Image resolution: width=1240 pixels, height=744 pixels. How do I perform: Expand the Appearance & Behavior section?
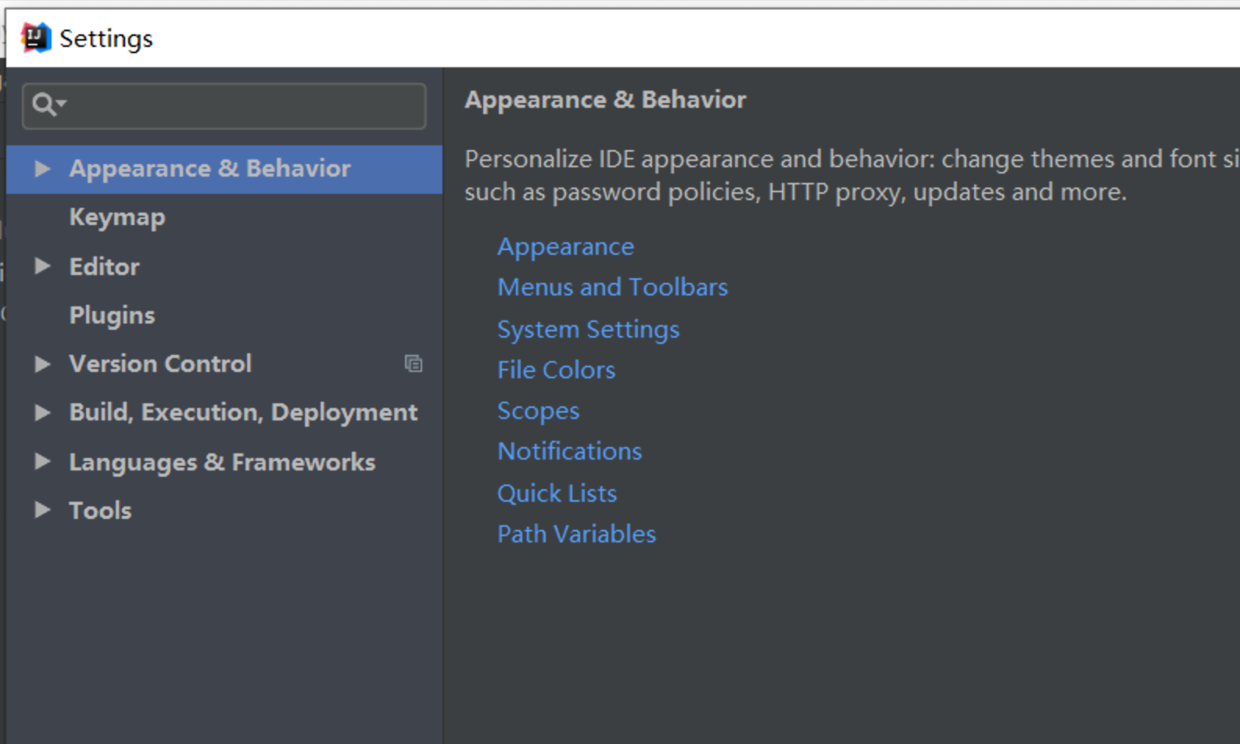click(x=42, y=169)
